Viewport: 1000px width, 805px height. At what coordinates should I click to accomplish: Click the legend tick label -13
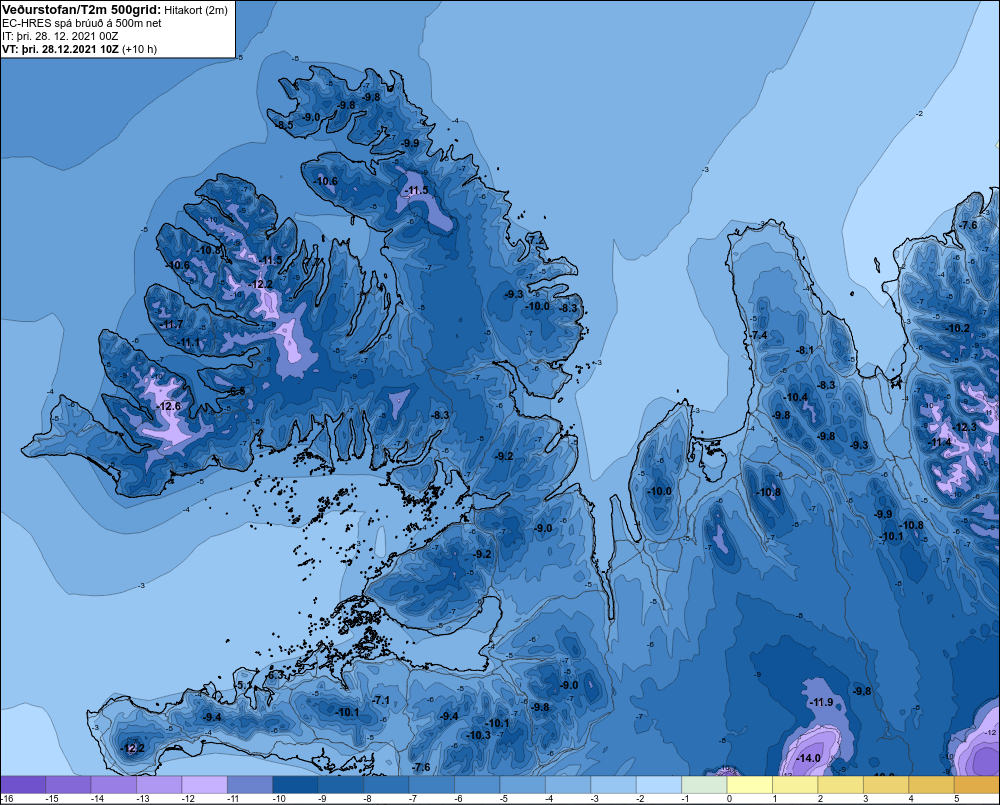coord(143,799)
